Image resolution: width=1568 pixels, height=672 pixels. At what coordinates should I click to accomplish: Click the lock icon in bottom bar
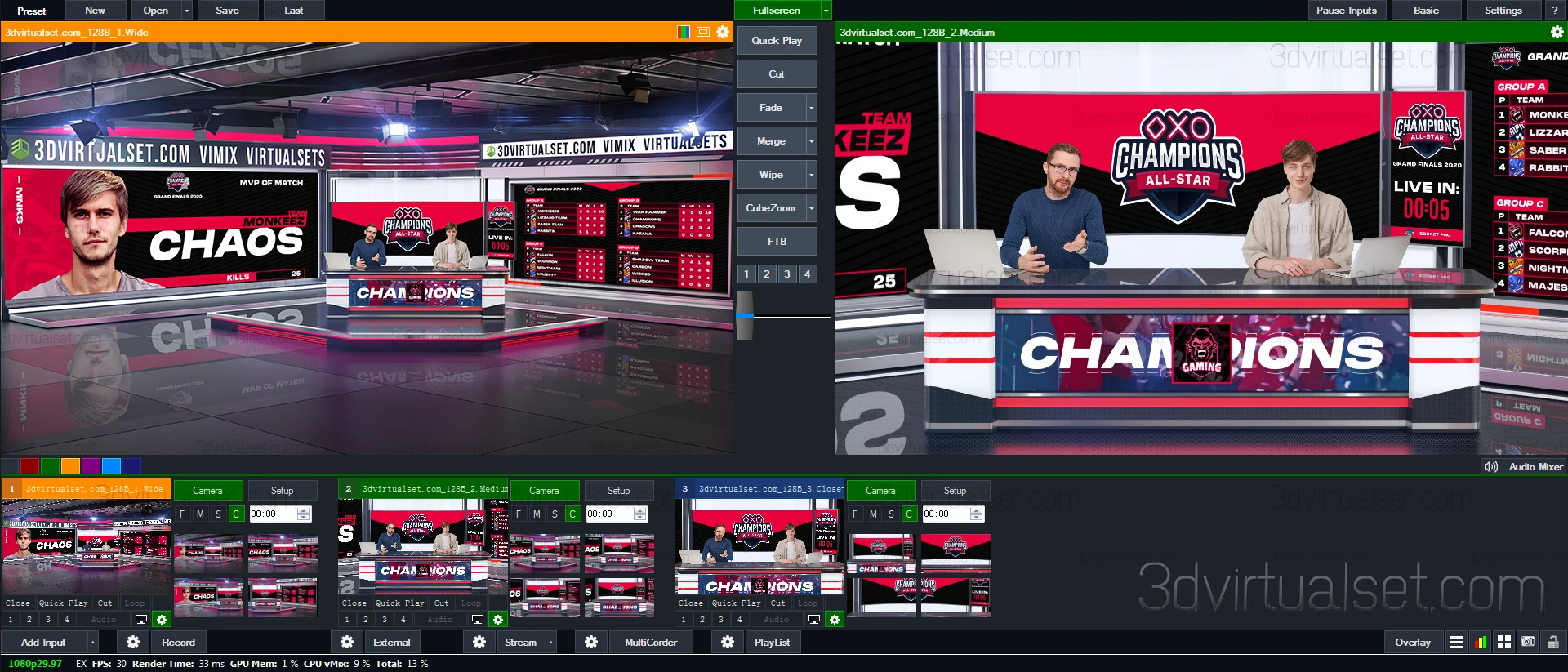[1552, 643]
